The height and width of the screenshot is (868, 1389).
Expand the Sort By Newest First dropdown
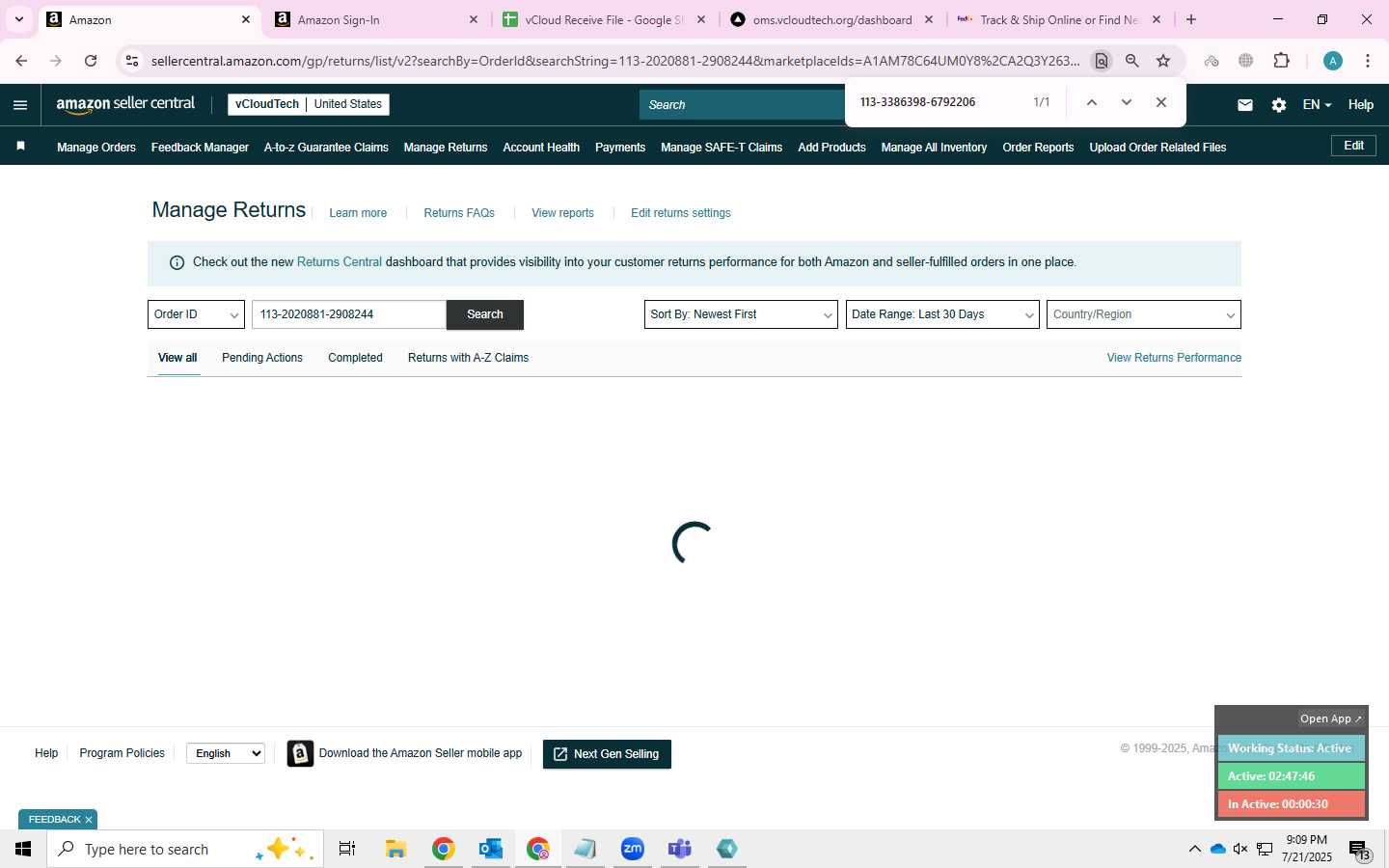741,314
